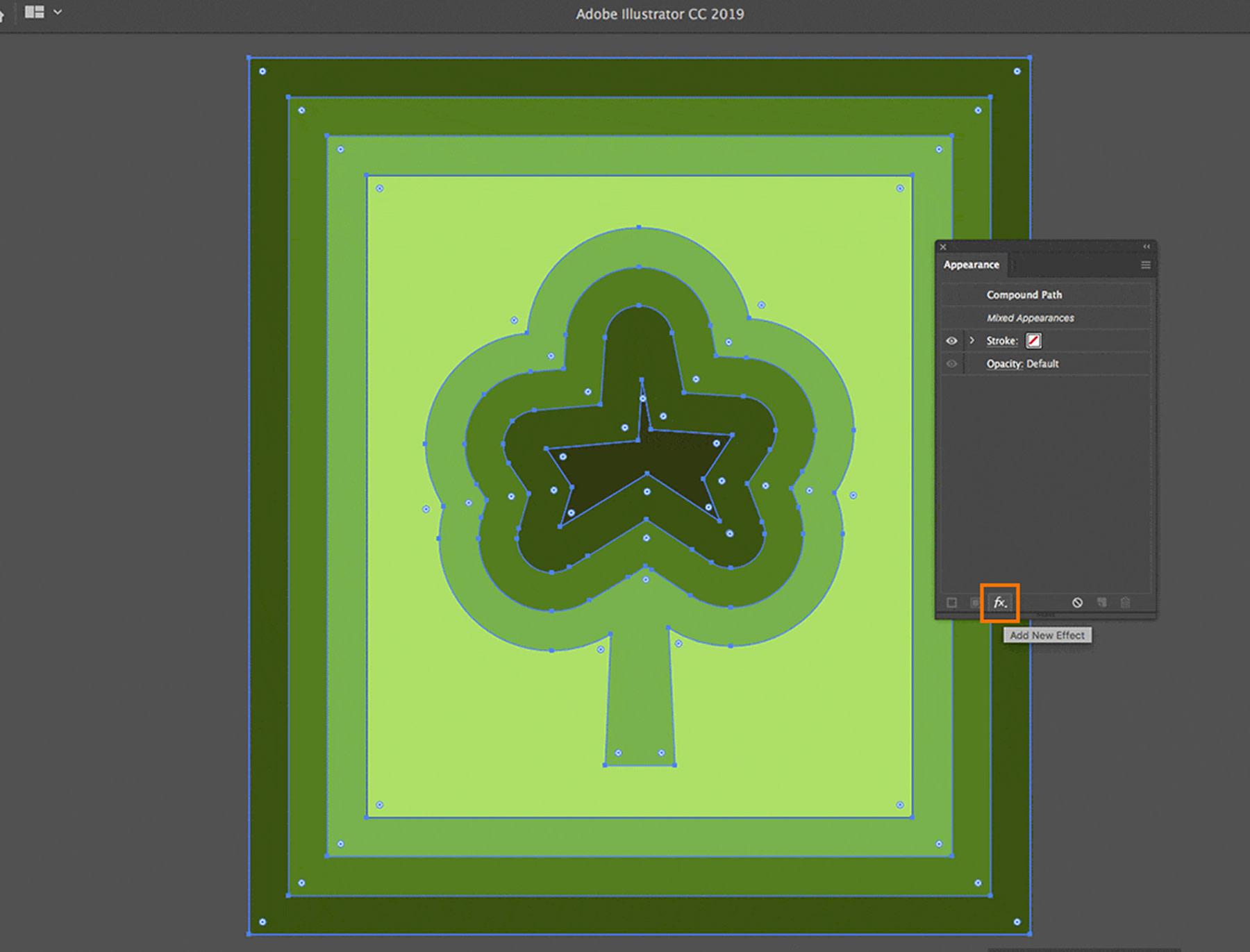Click Add New Stroke icon in Appearance panel

(x=952, y=603)
